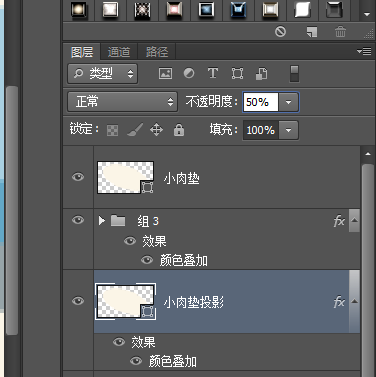Select the 组 3 group name

148,221
